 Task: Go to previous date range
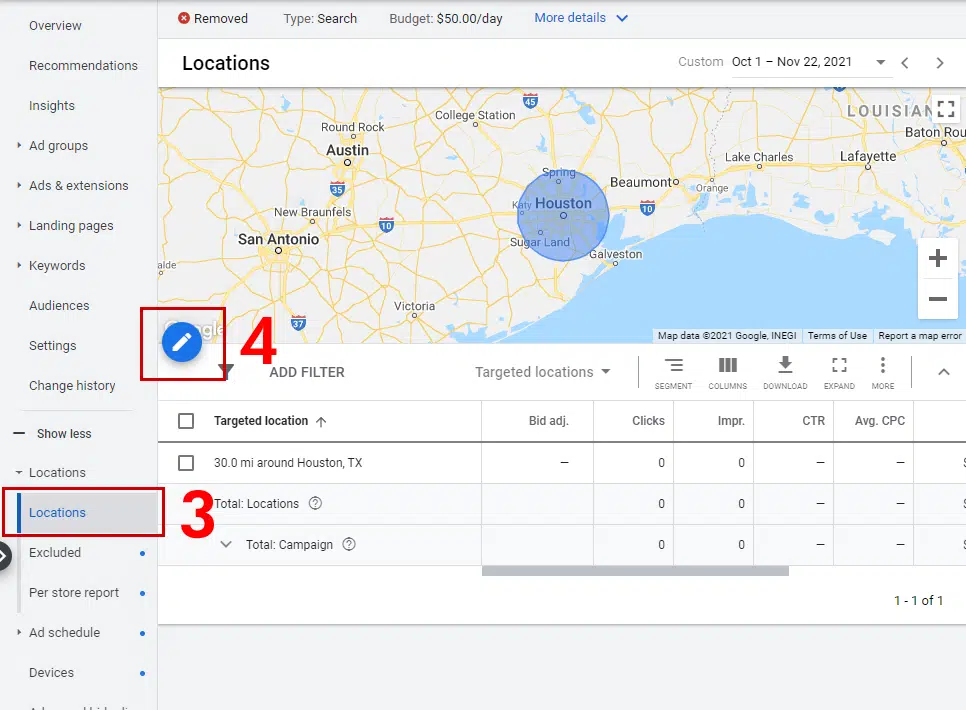(904, 63)
